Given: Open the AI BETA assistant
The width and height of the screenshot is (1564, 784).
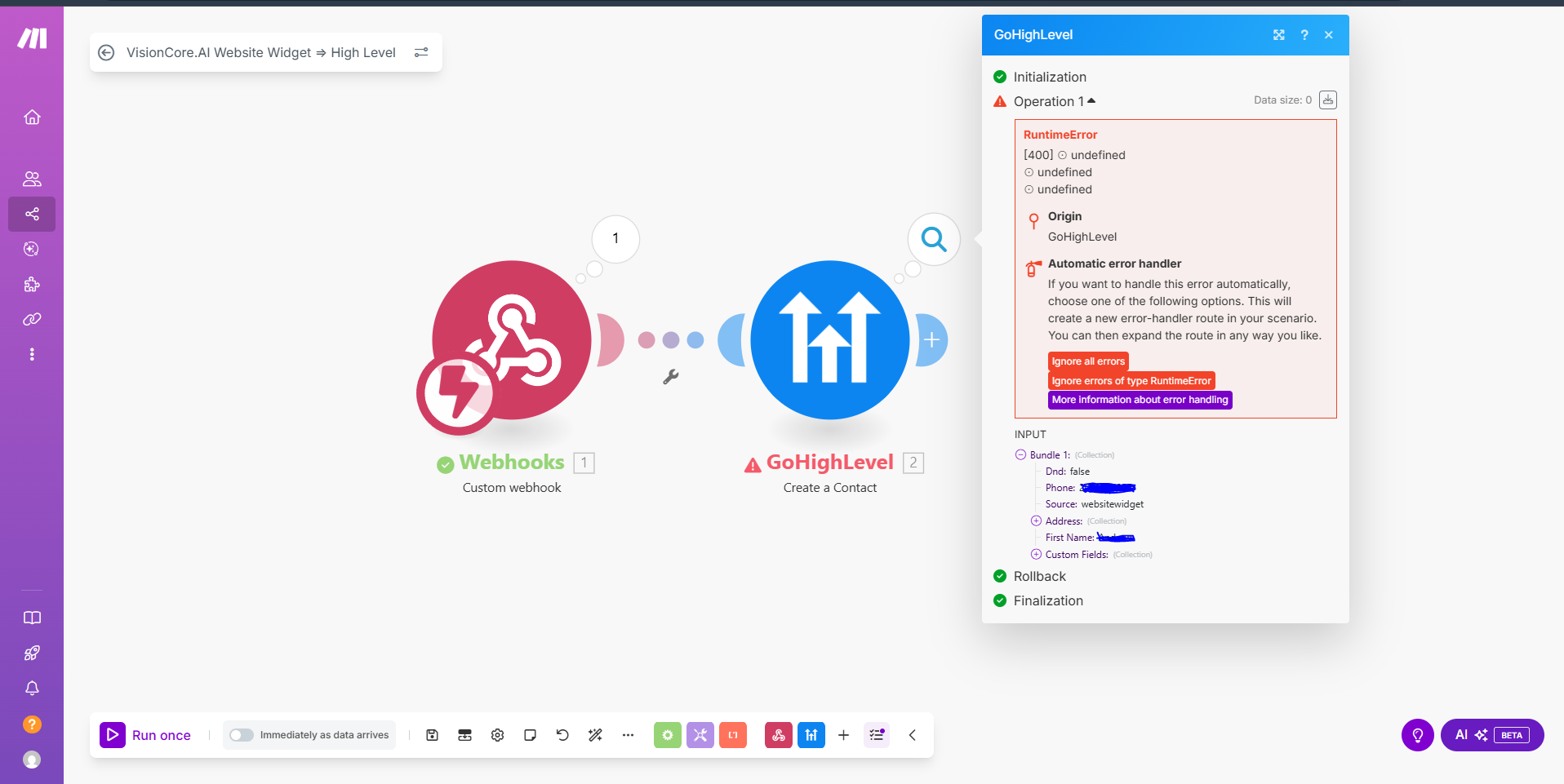Looking at the screenshot, I should (x=1492, y=735).
